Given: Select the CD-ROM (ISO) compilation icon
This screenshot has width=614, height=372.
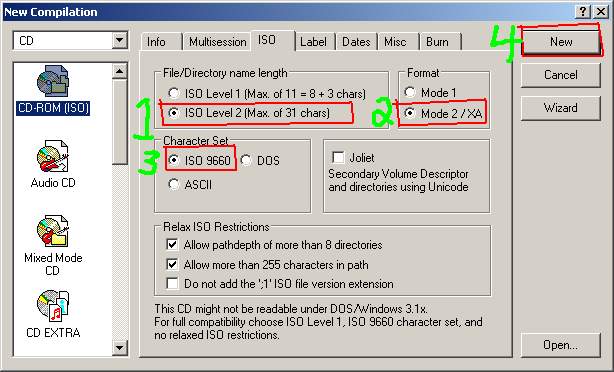Looking at the screenshot, I should click(x=53, y=82).
